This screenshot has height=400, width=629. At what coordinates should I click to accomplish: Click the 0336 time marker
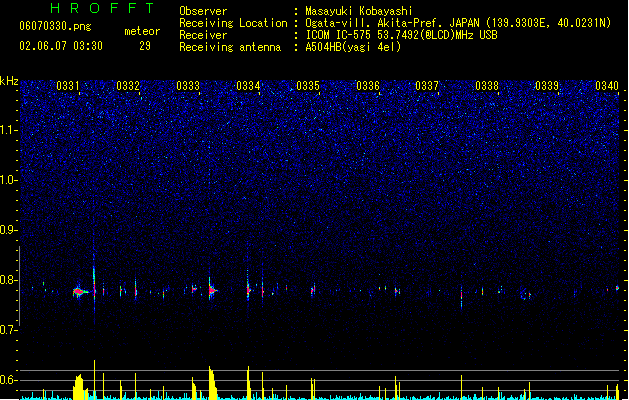(368, 86)
